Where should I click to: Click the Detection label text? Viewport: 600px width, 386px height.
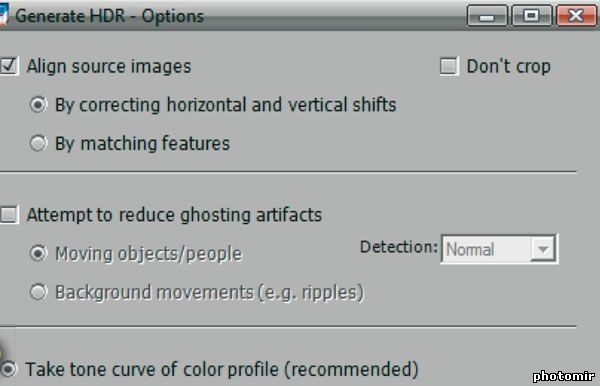(398, 247)
